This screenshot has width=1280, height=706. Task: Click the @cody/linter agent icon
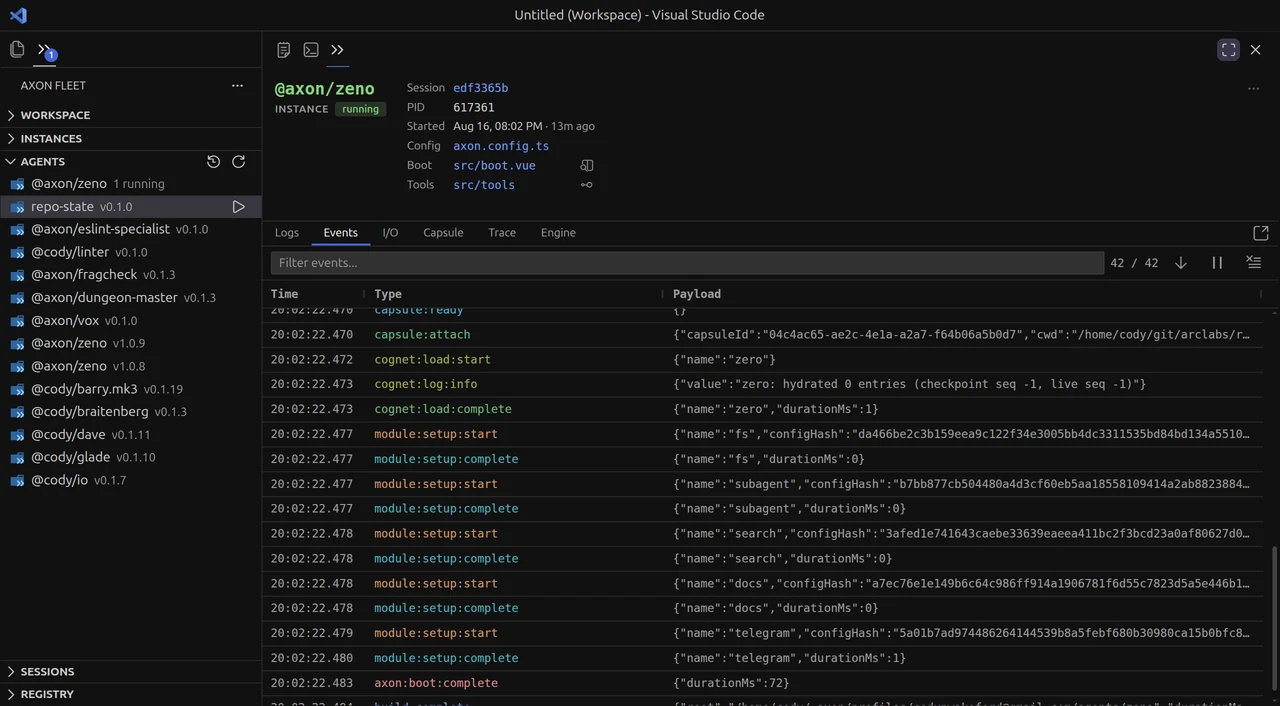click(x=17, y=252)
